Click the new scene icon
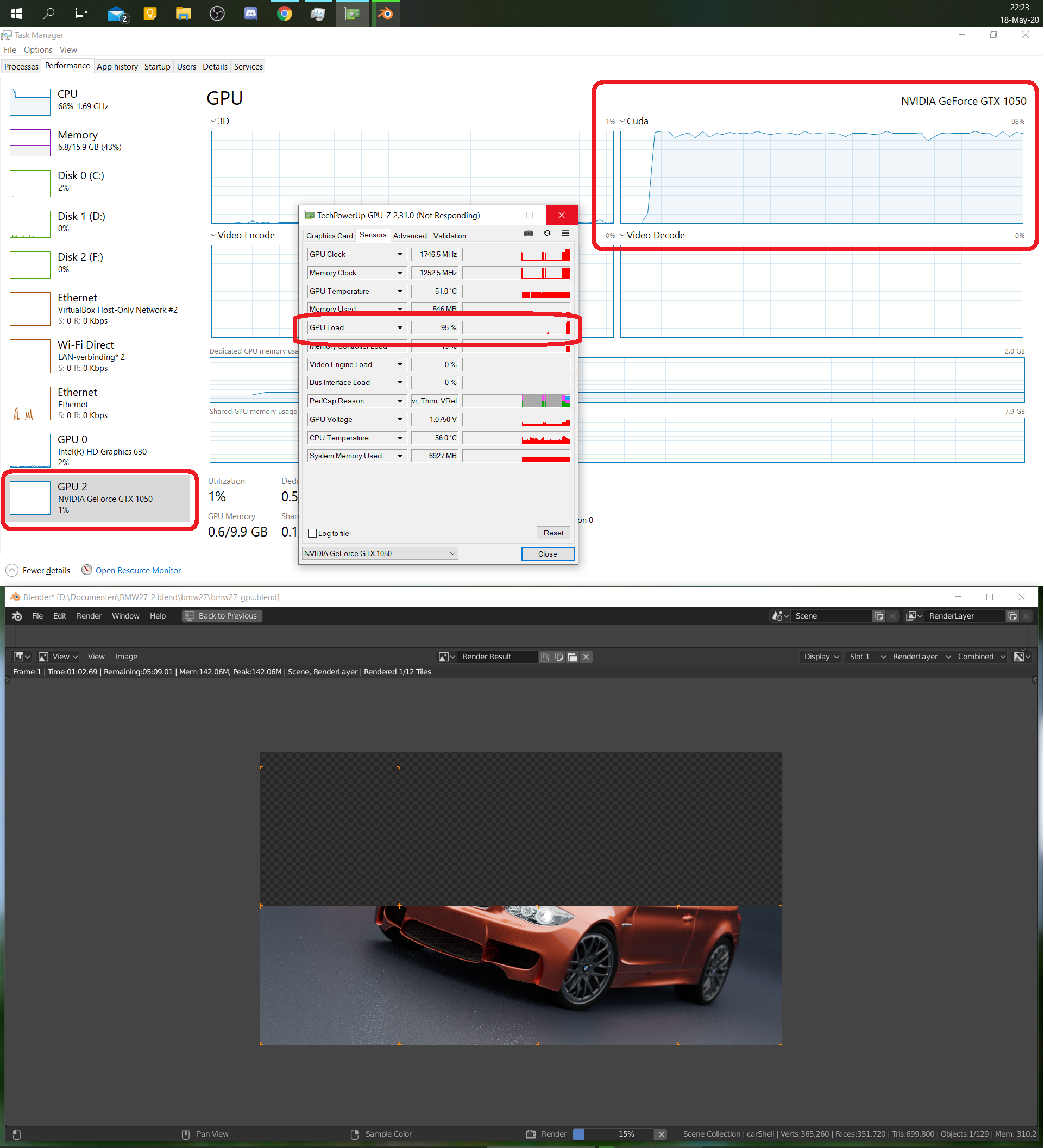 (x=879, y=617)
